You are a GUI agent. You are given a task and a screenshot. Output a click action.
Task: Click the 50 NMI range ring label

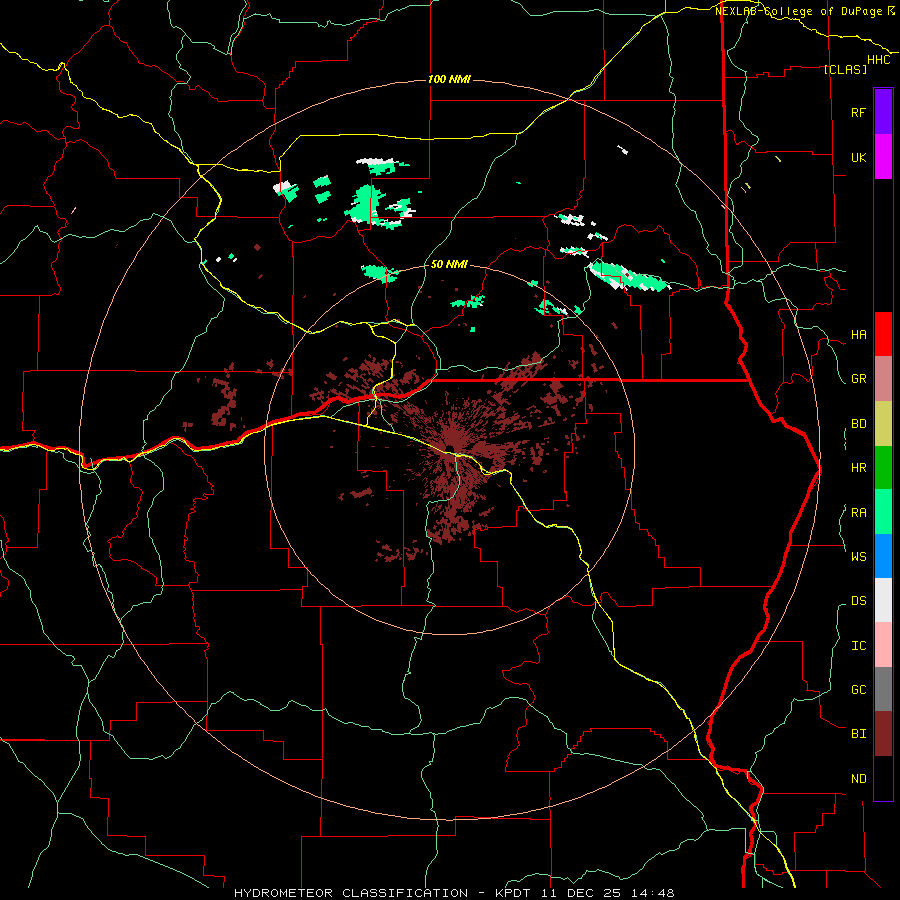click(x=449, y=265)
